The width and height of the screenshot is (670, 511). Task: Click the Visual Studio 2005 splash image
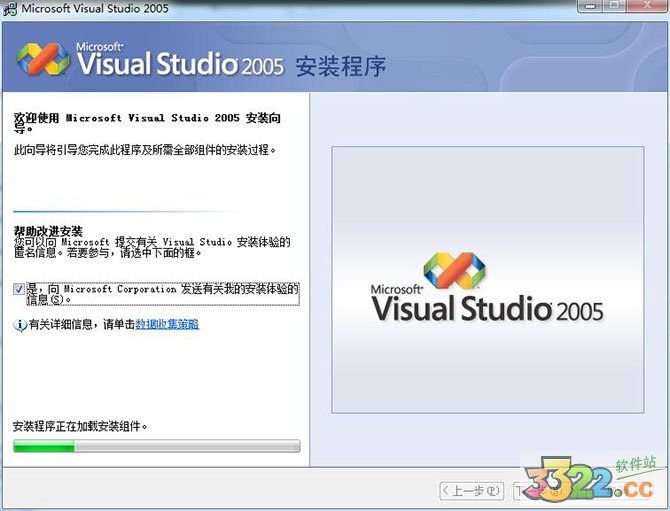tap(488, 280)
